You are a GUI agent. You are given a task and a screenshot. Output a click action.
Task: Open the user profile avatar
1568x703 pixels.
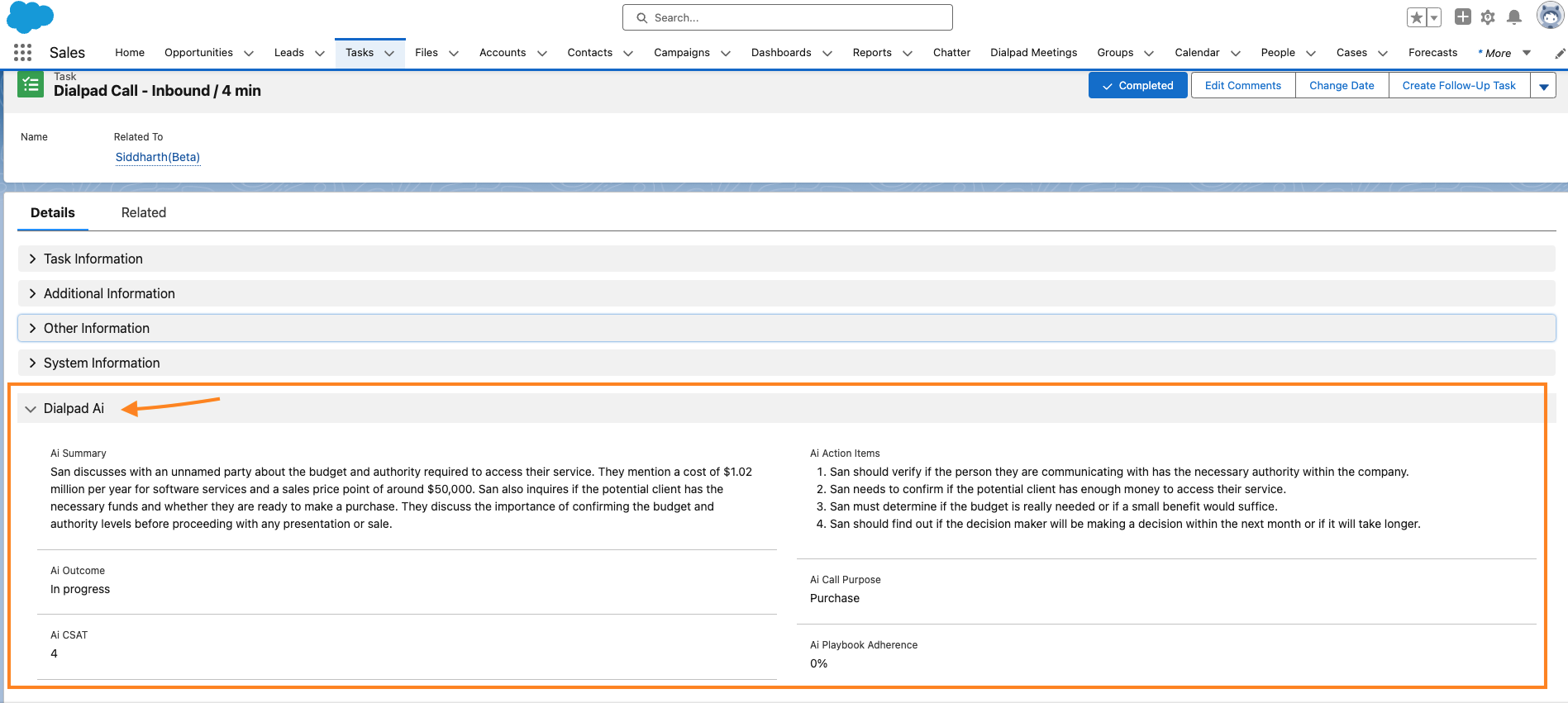pyautogui.click(x=1550, y=16)
